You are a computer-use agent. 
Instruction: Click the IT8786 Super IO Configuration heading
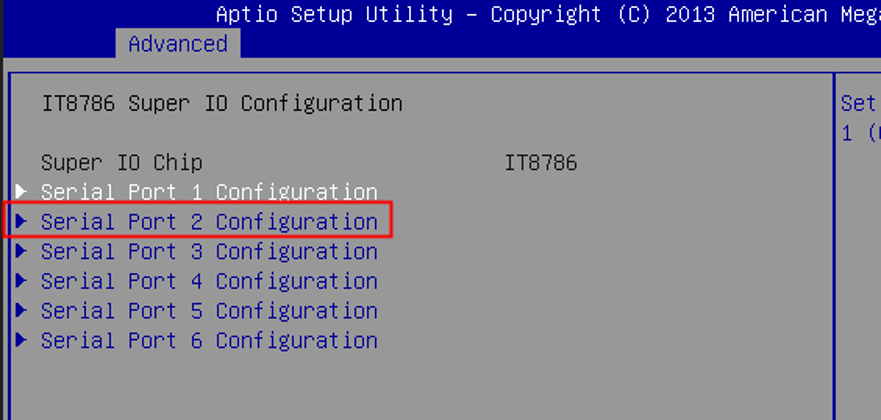222,103
